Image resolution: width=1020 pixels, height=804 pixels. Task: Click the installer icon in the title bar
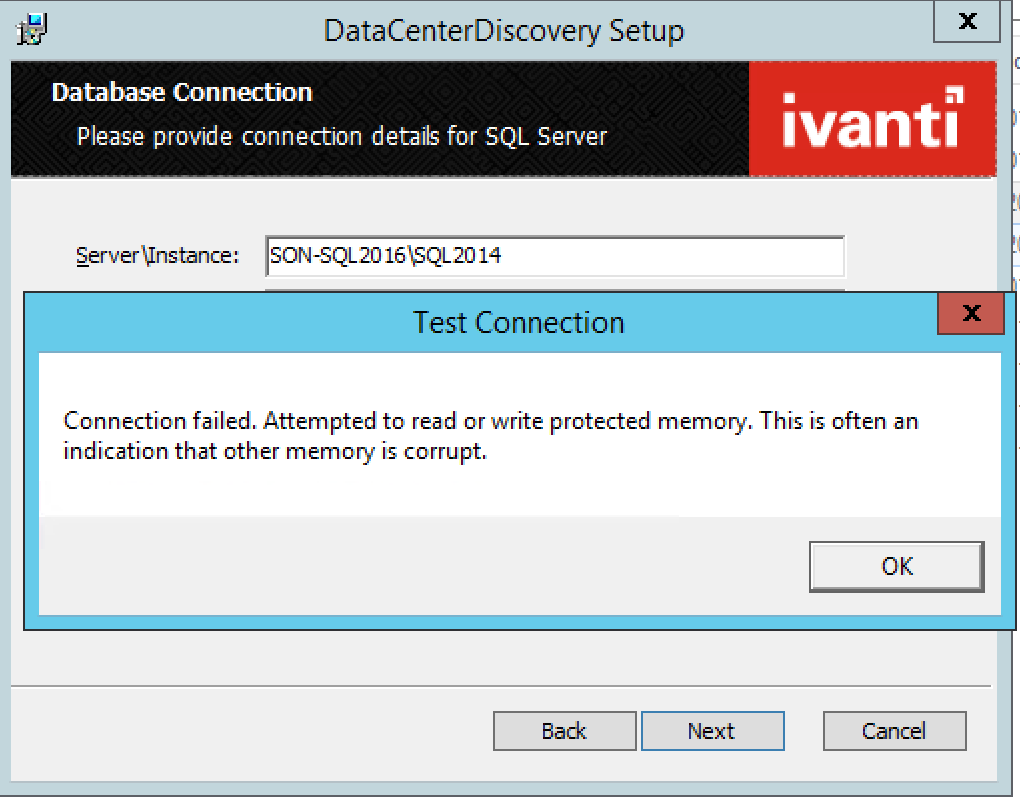click(x=32, y=30)
